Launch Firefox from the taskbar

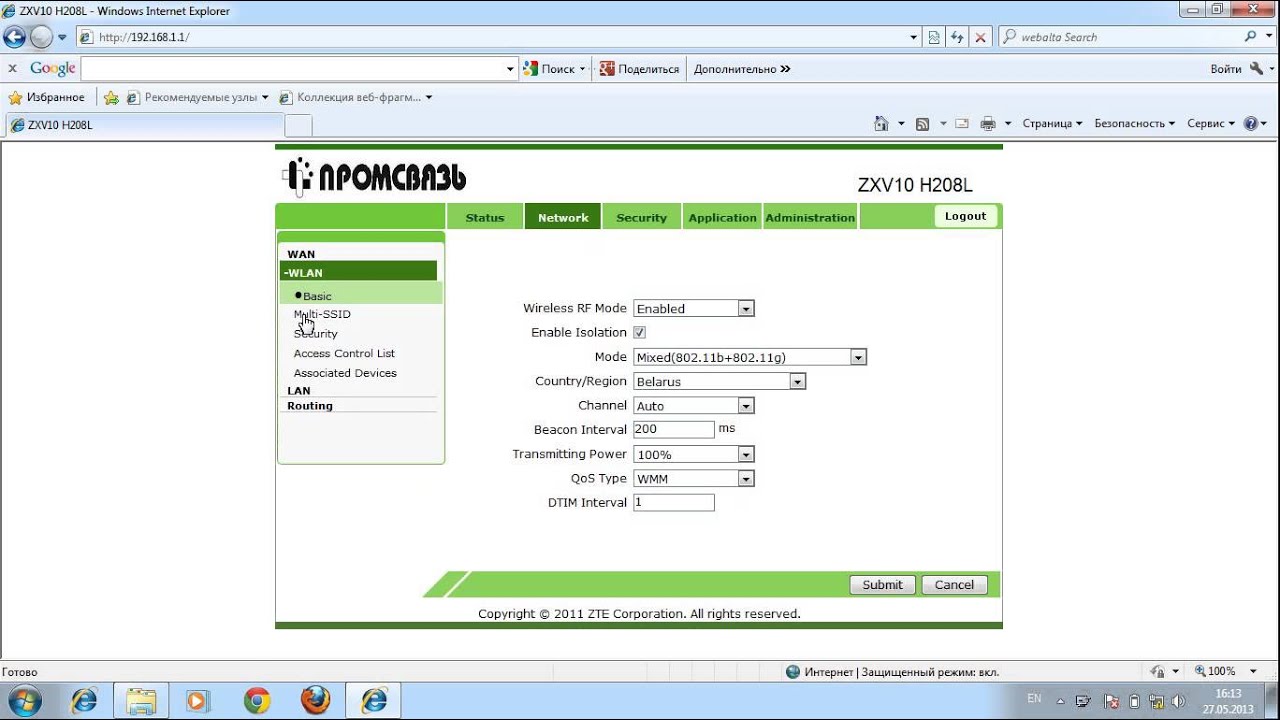[x=315, y=700]
